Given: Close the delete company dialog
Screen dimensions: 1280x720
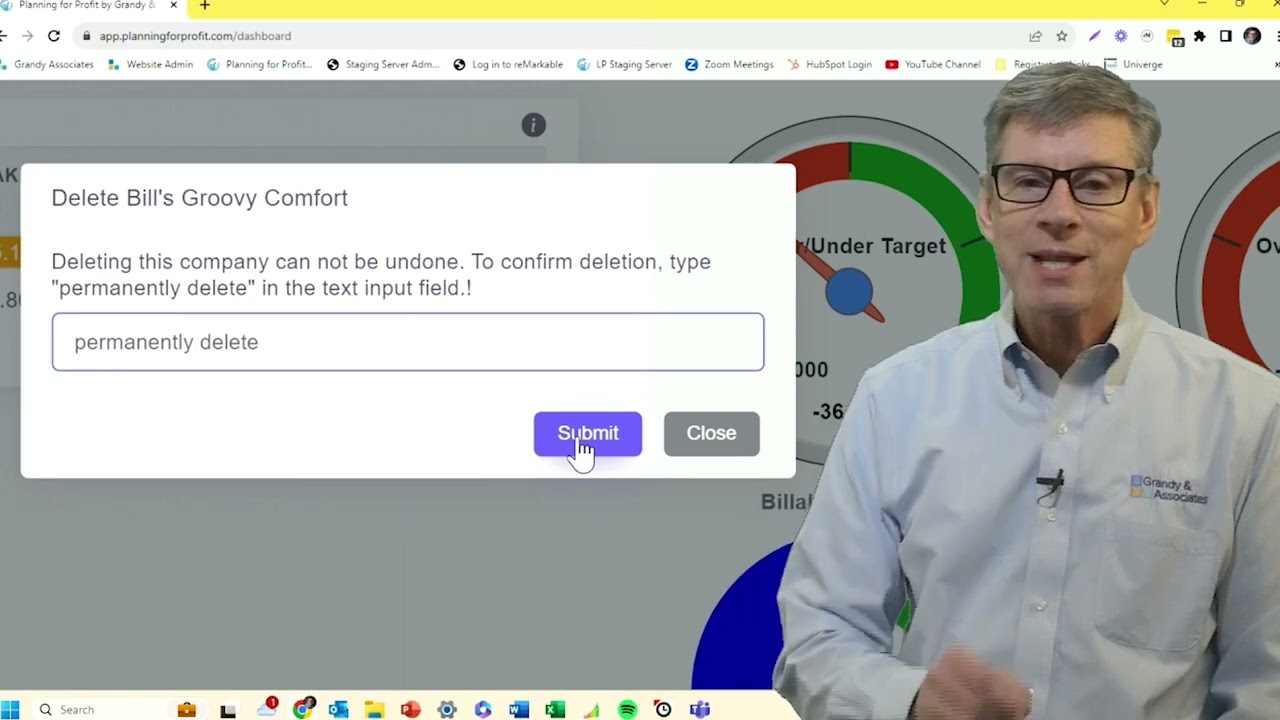Looking at the screenshot, I should tap(711, 433).
